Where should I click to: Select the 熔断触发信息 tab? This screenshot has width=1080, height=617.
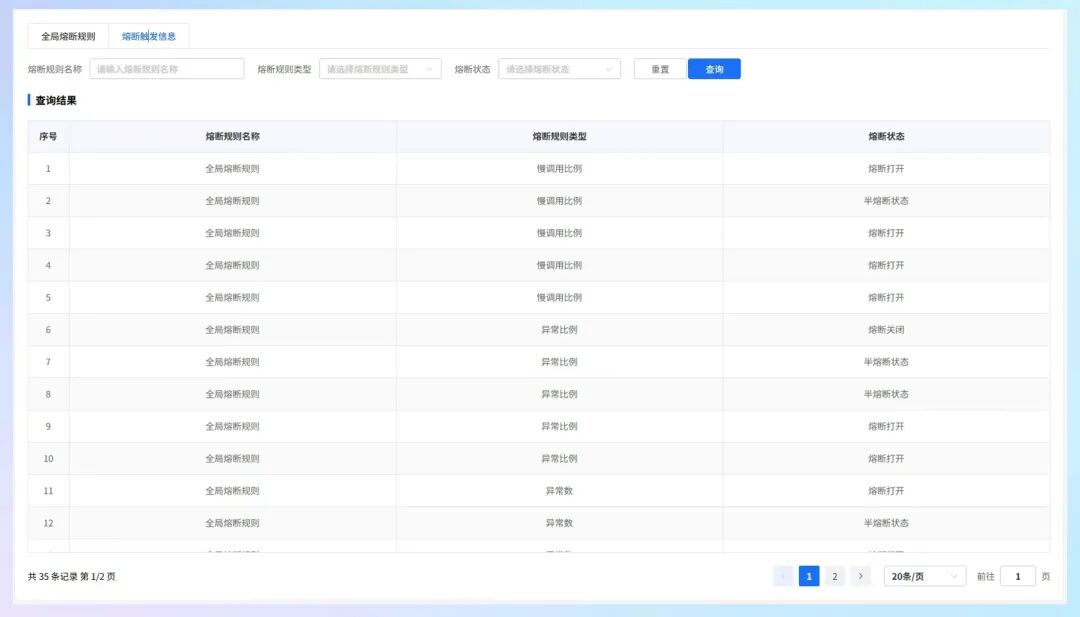tap(149, 36)
